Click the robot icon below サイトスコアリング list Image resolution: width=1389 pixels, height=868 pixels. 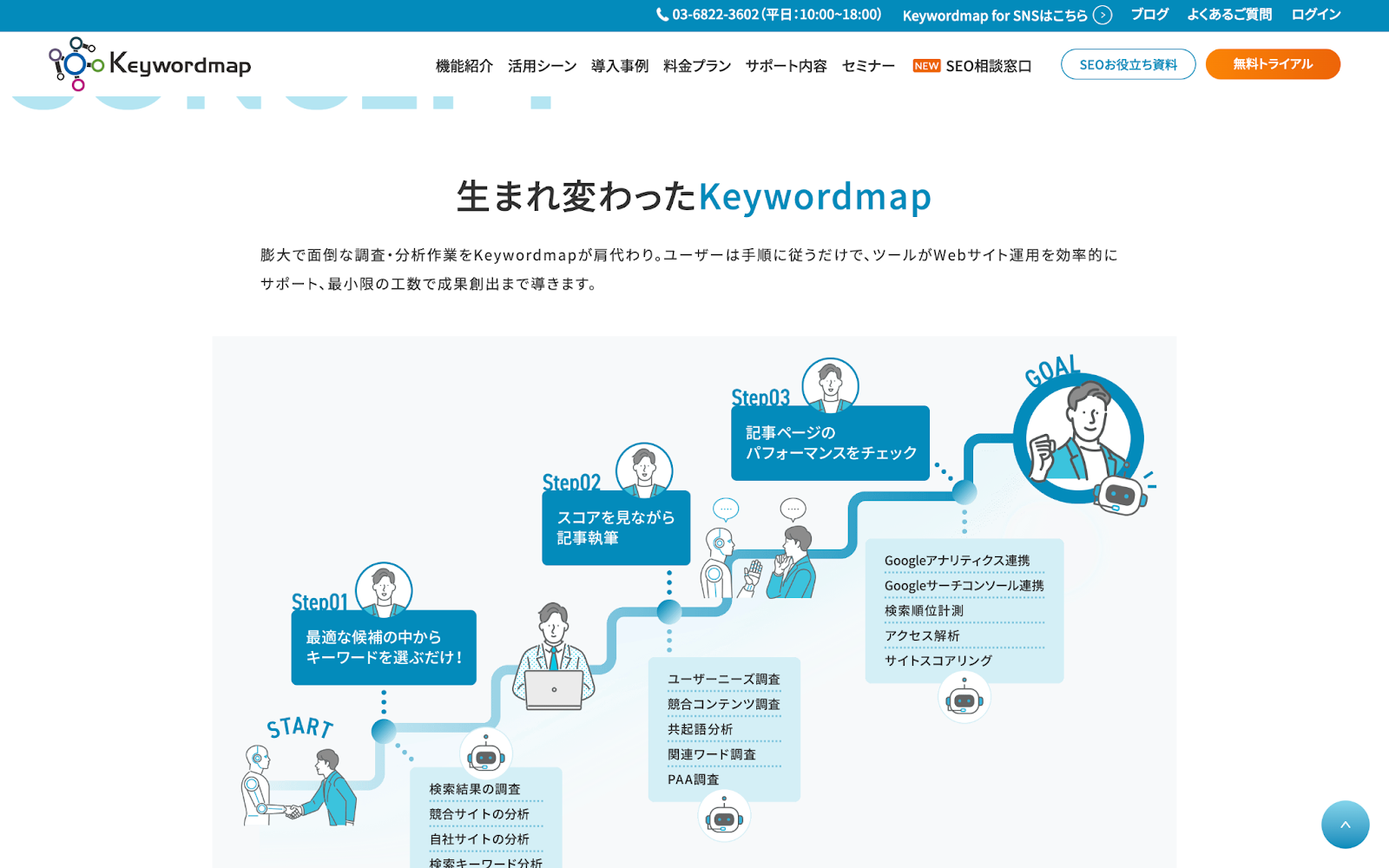[964, 698]
